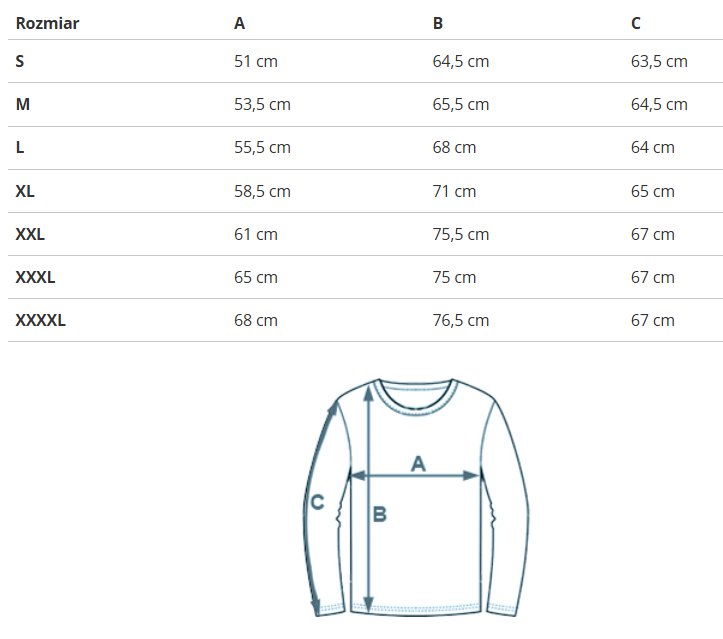
Task: Select the size XXXL row label
Action: pos(35,277)
